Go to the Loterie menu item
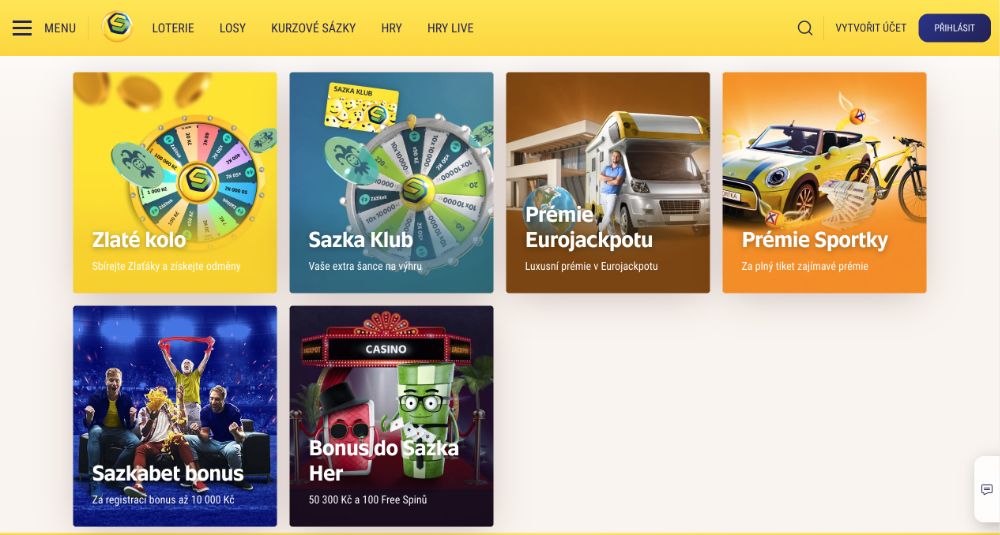1000x535 pixels. pyautogui.click(x=173, y=28)
